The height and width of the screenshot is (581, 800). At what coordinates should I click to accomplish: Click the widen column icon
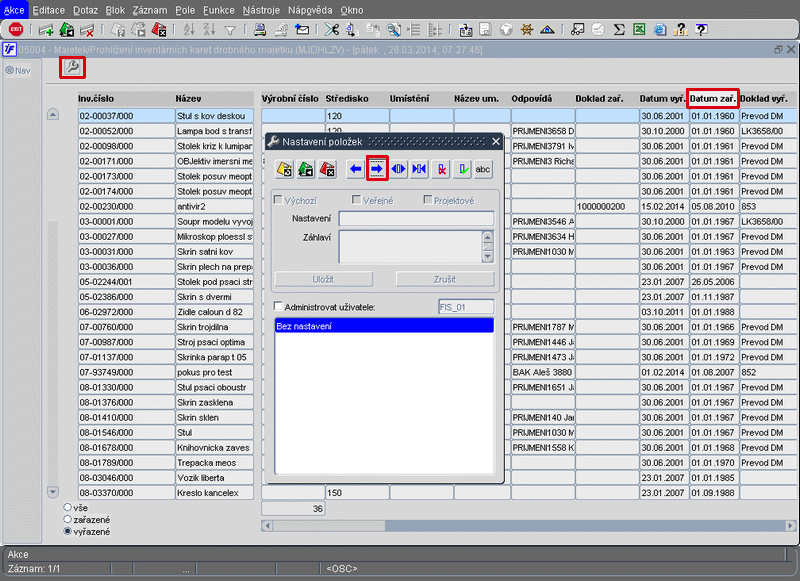(399, 169)
